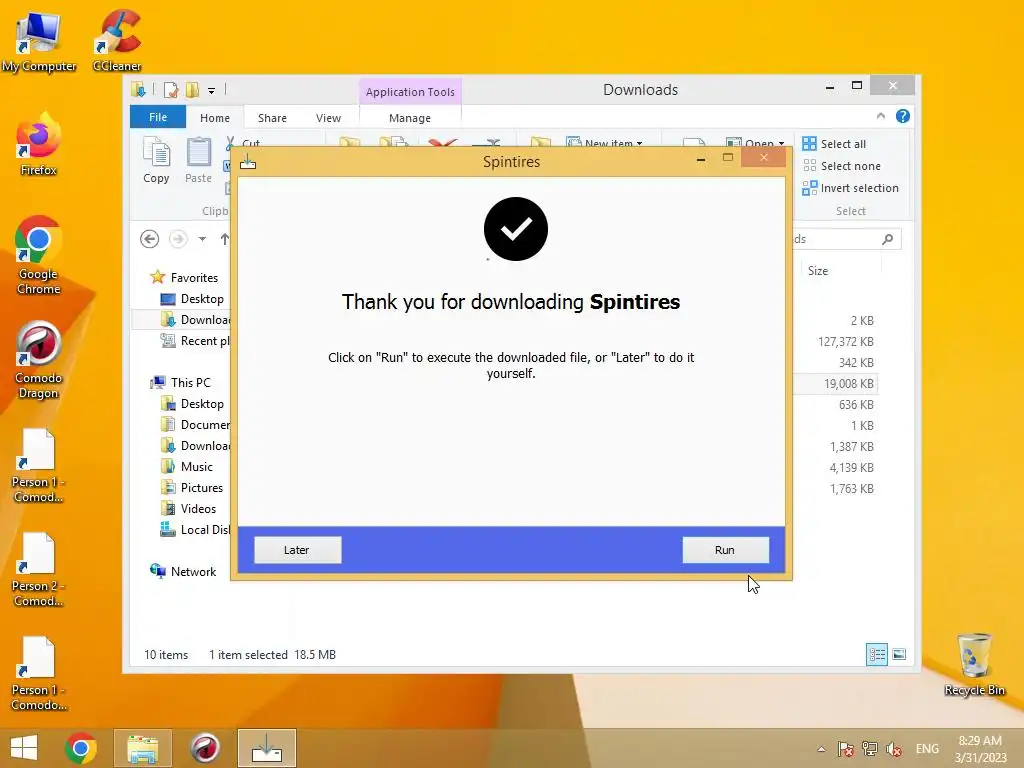Launch Google Chrome desktop shortcut

39,255
